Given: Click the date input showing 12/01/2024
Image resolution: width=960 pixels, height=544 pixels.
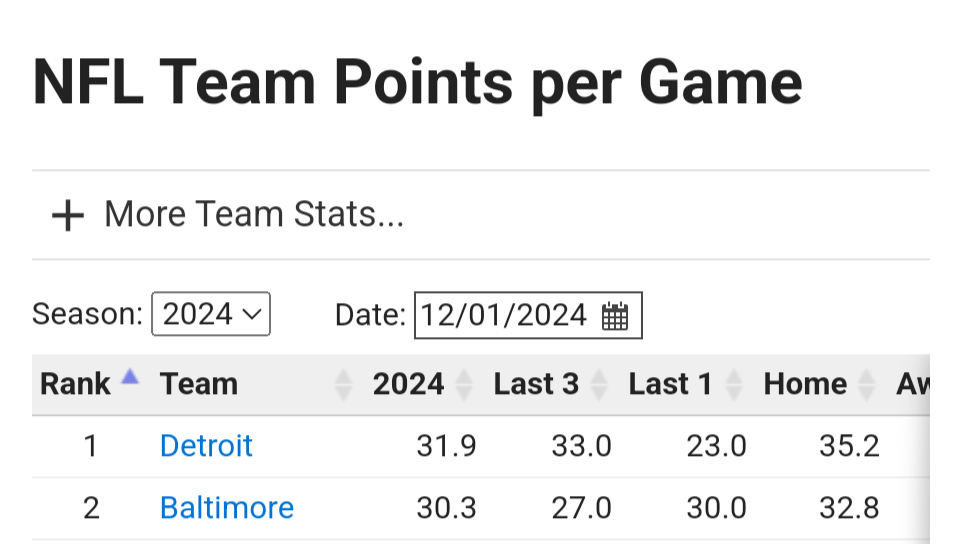Looking at the screenshot, I should (503, 316).
